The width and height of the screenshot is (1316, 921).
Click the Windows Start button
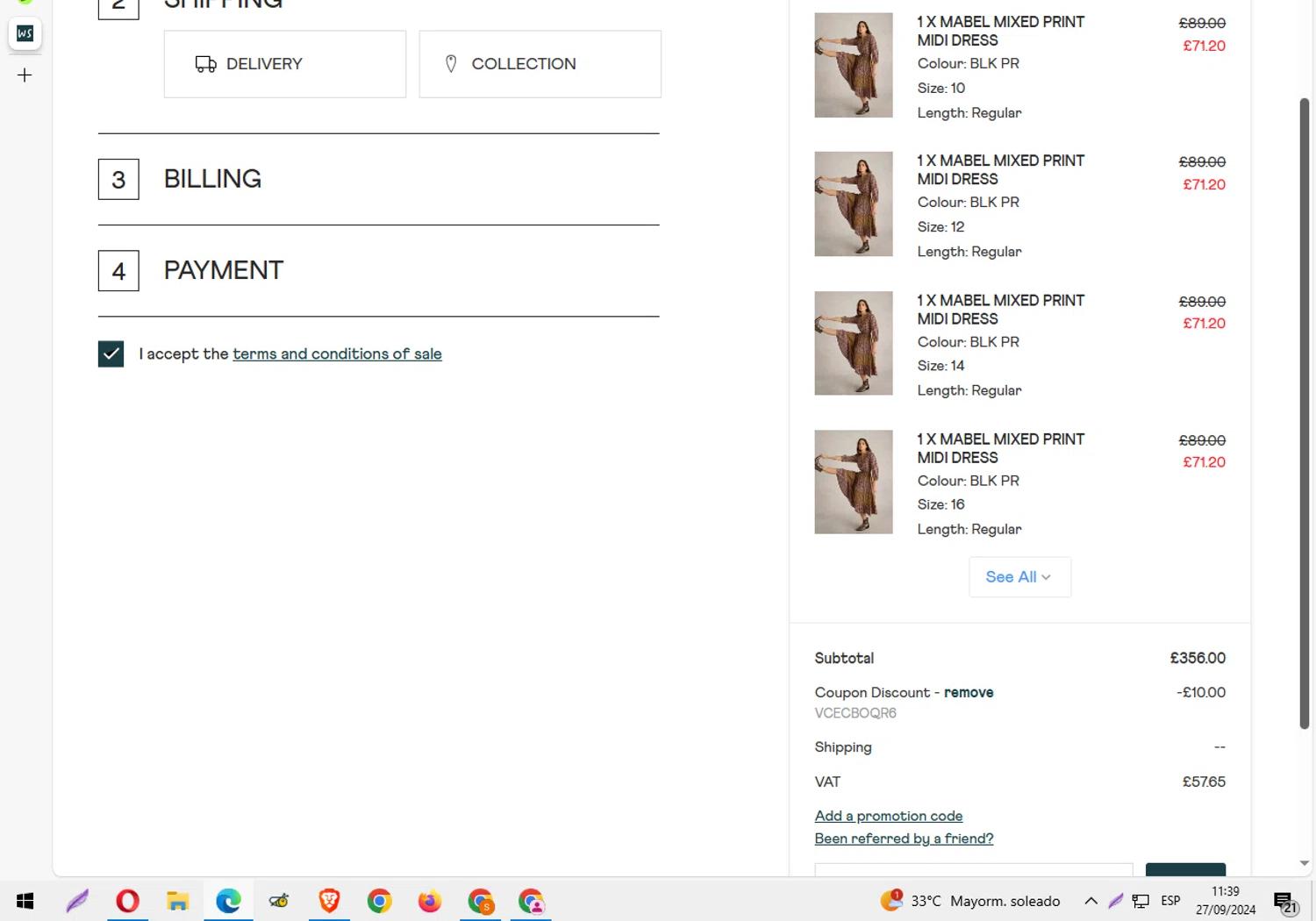pos(25,901)
